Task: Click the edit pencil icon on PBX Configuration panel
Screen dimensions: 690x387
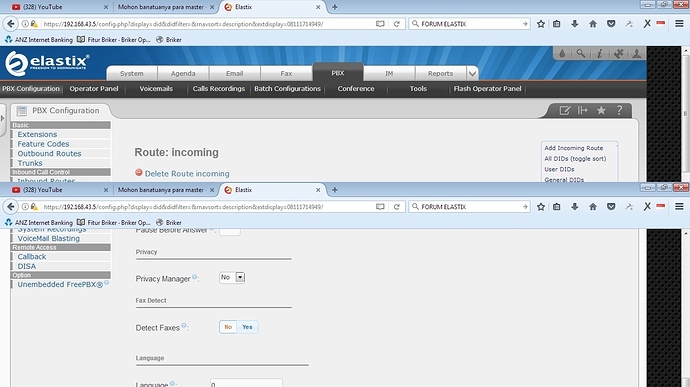Action: click(x=565, y=111)
